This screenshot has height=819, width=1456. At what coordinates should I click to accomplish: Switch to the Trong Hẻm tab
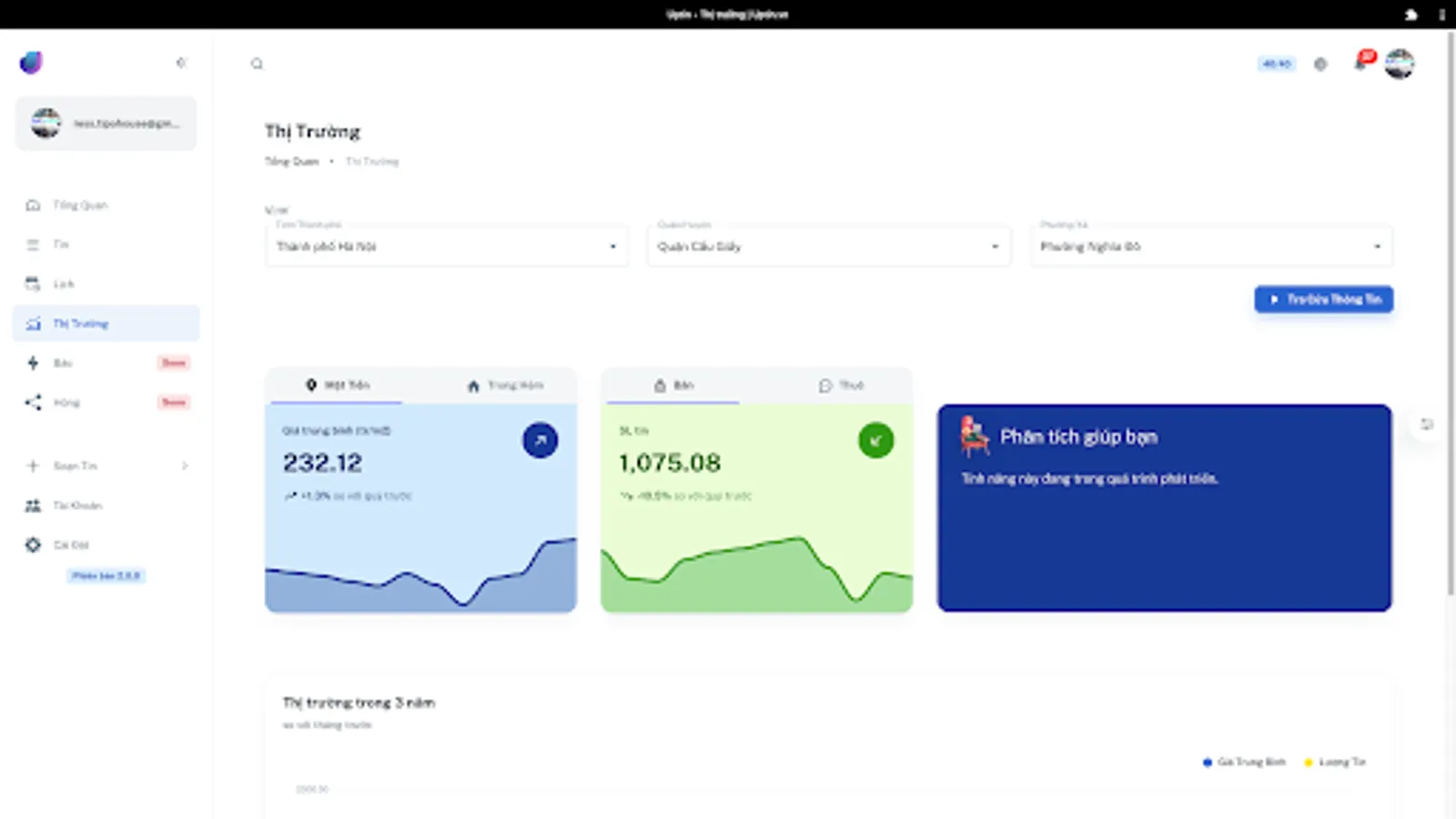pyautogui.click(x=505, y=386)
